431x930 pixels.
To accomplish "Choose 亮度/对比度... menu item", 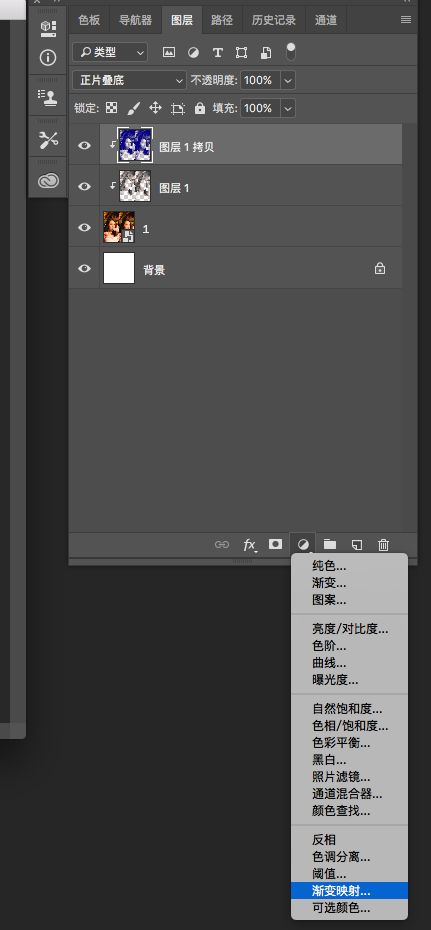I will pos(349,629).
